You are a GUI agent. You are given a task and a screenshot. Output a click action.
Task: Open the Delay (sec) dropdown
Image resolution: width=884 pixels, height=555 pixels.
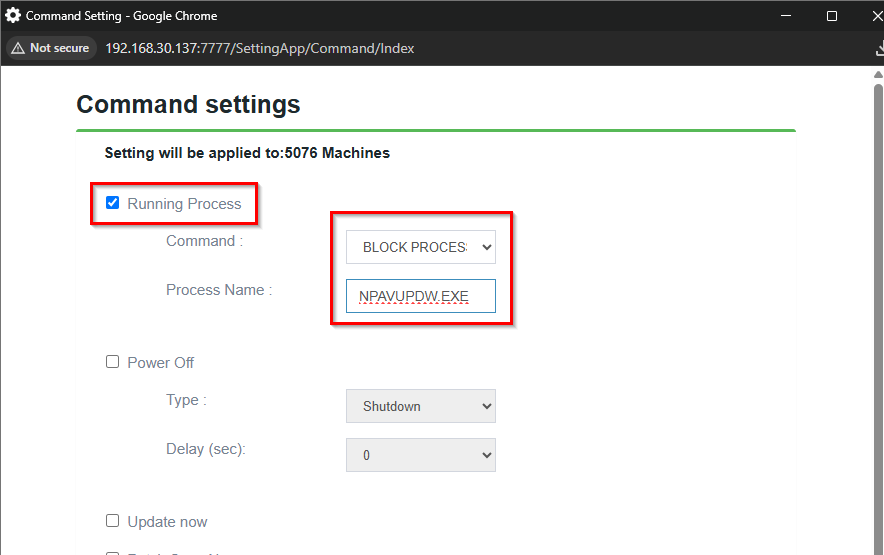[x=420, y=455]
